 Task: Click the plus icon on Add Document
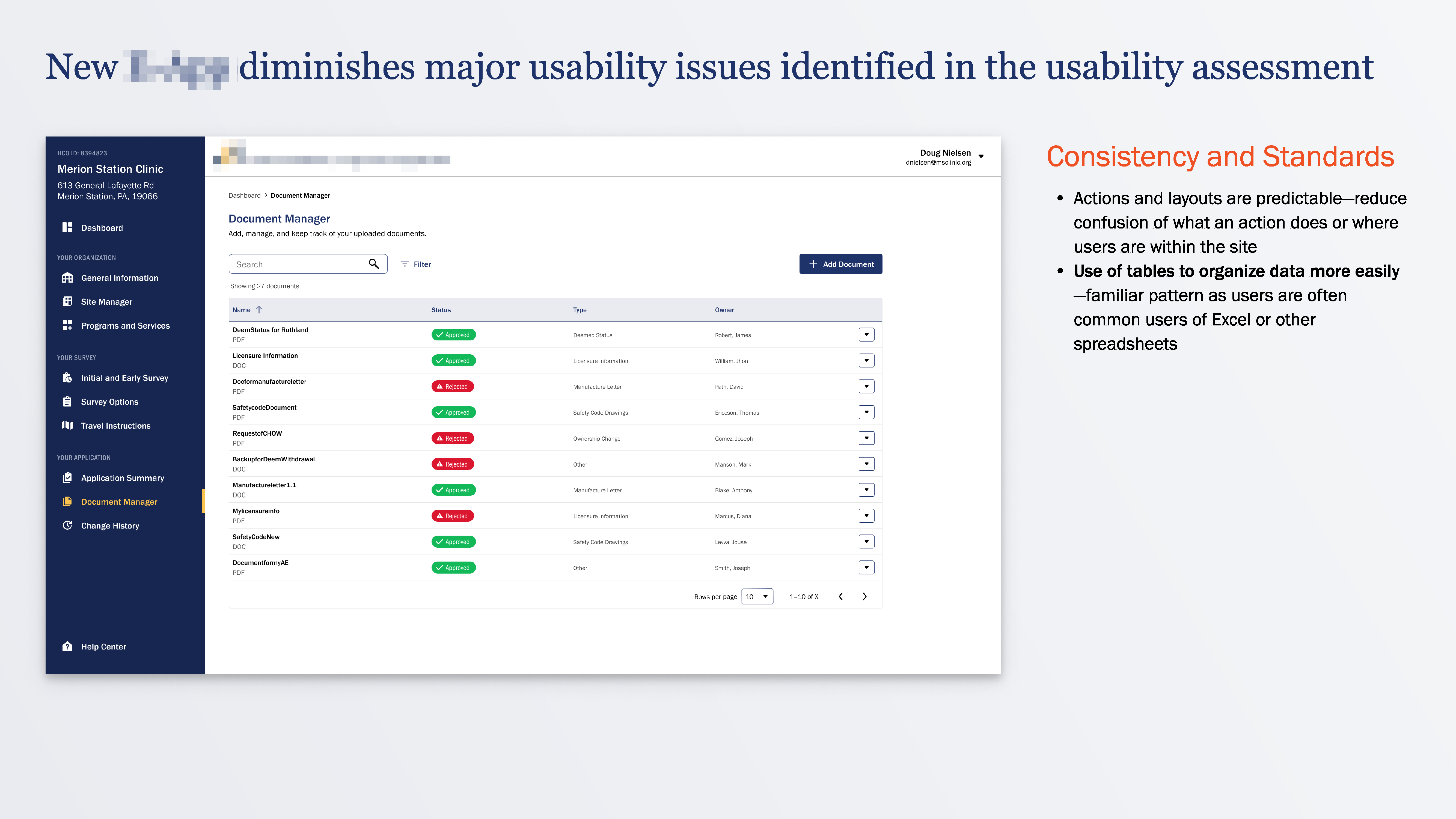[813, 264]
